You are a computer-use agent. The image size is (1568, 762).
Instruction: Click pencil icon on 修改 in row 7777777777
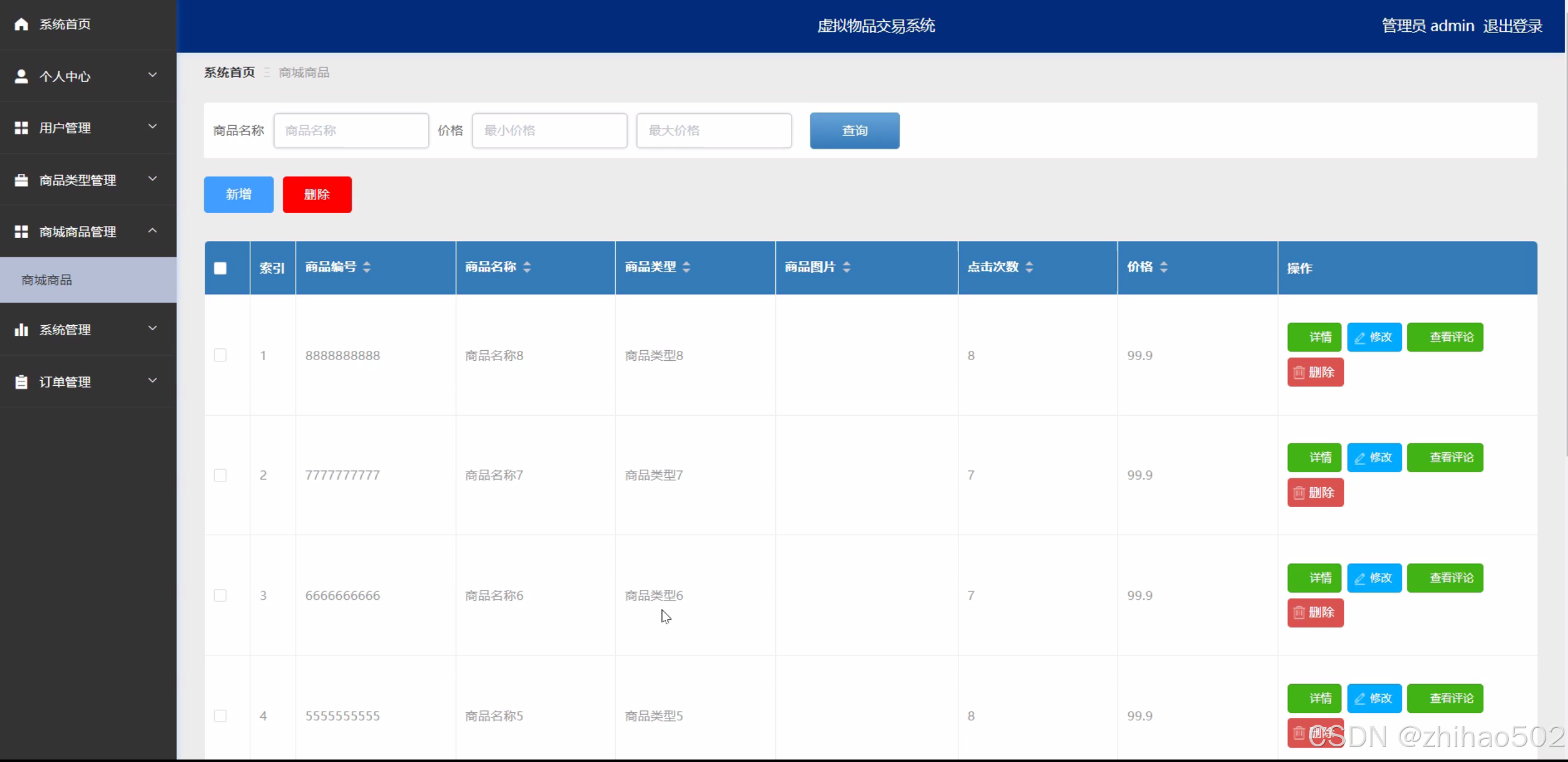click(1360, 458)
